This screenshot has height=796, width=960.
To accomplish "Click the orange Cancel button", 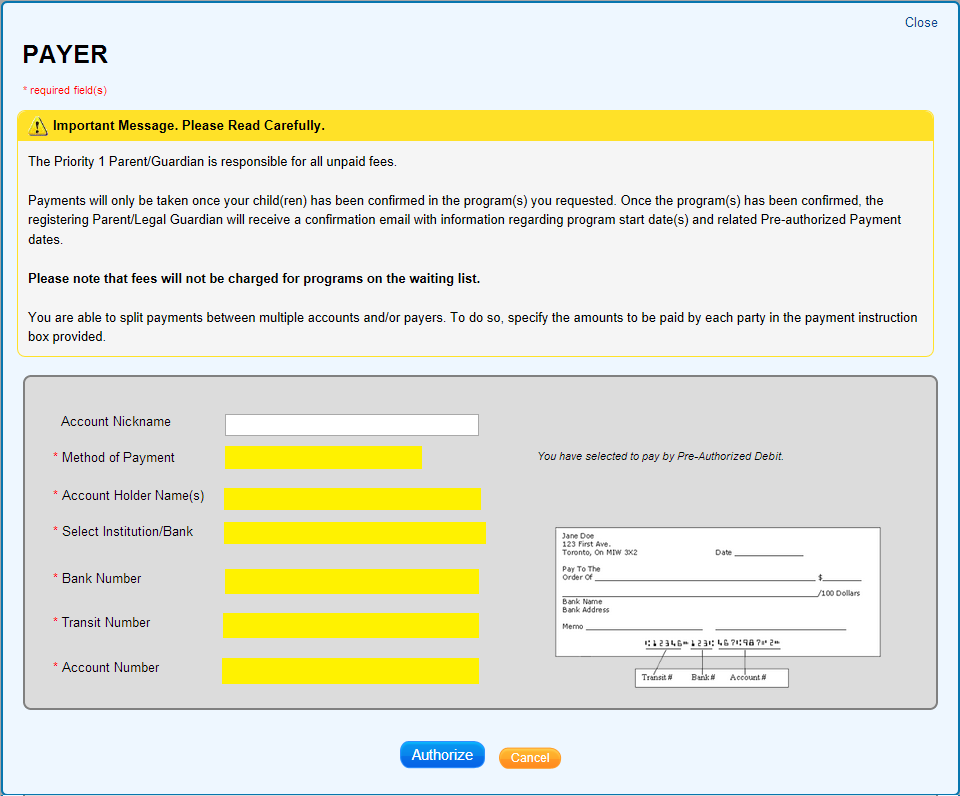I will (530, 757).
